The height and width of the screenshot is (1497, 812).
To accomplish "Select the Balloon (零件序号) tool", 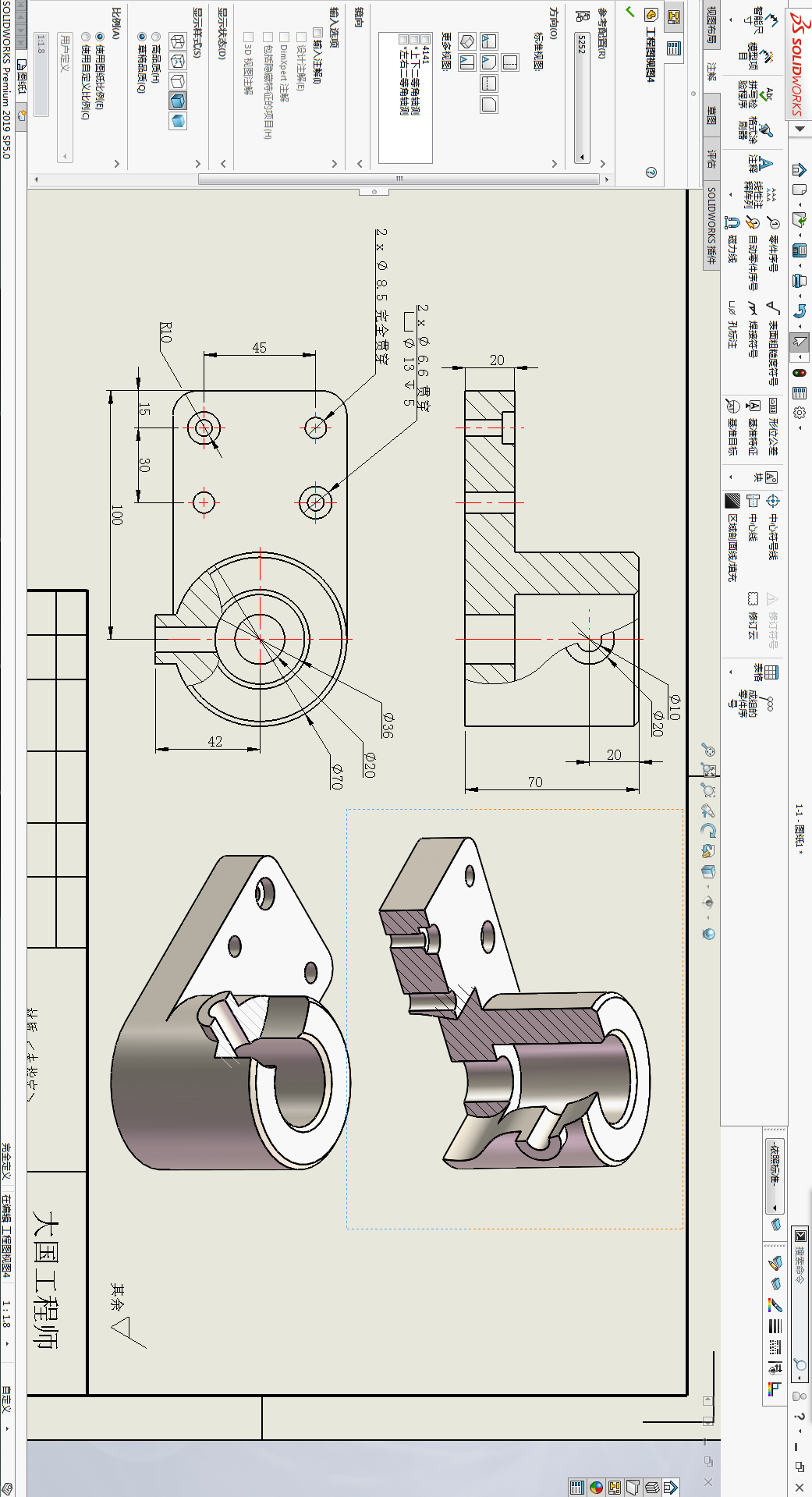I will (774, 245).
